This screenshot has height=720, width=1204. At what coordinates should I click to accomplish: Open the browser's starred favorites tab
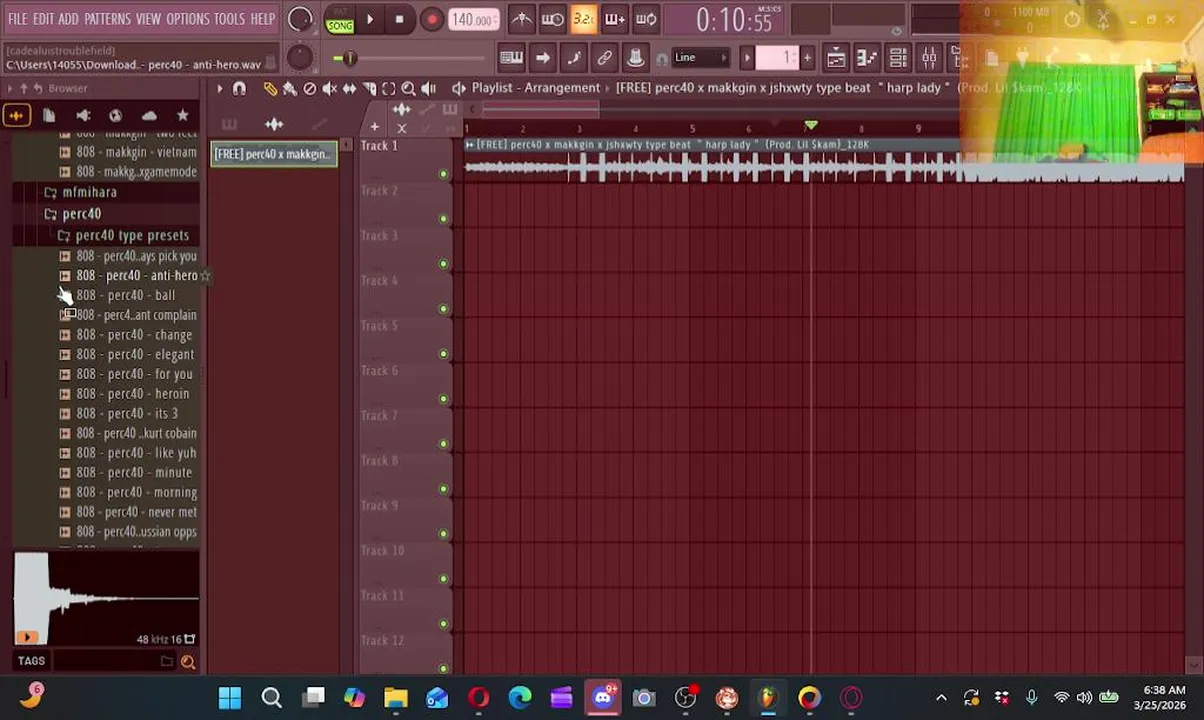tap(182, 116)
